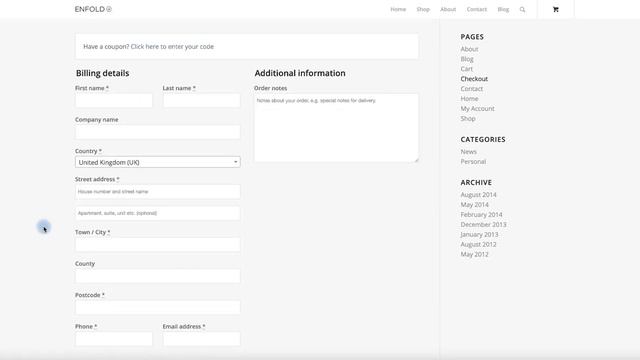
Task: Click into the Last name field
Action: pyautogui.click(x=202, y=100)
